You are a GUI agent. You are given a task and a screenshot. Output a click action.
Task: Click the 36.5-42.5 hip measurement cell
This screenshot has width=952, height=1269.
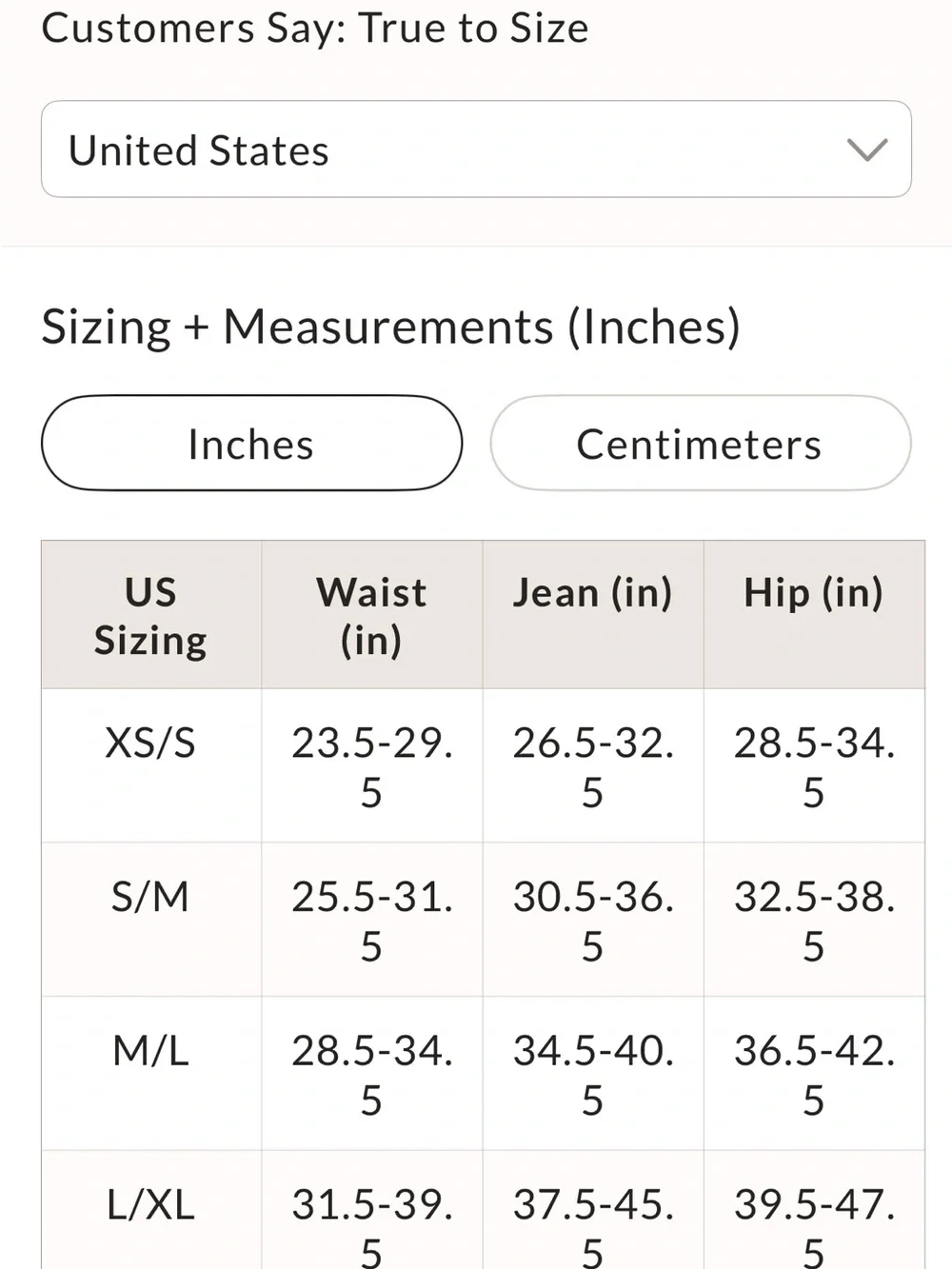pos(814,1074)
